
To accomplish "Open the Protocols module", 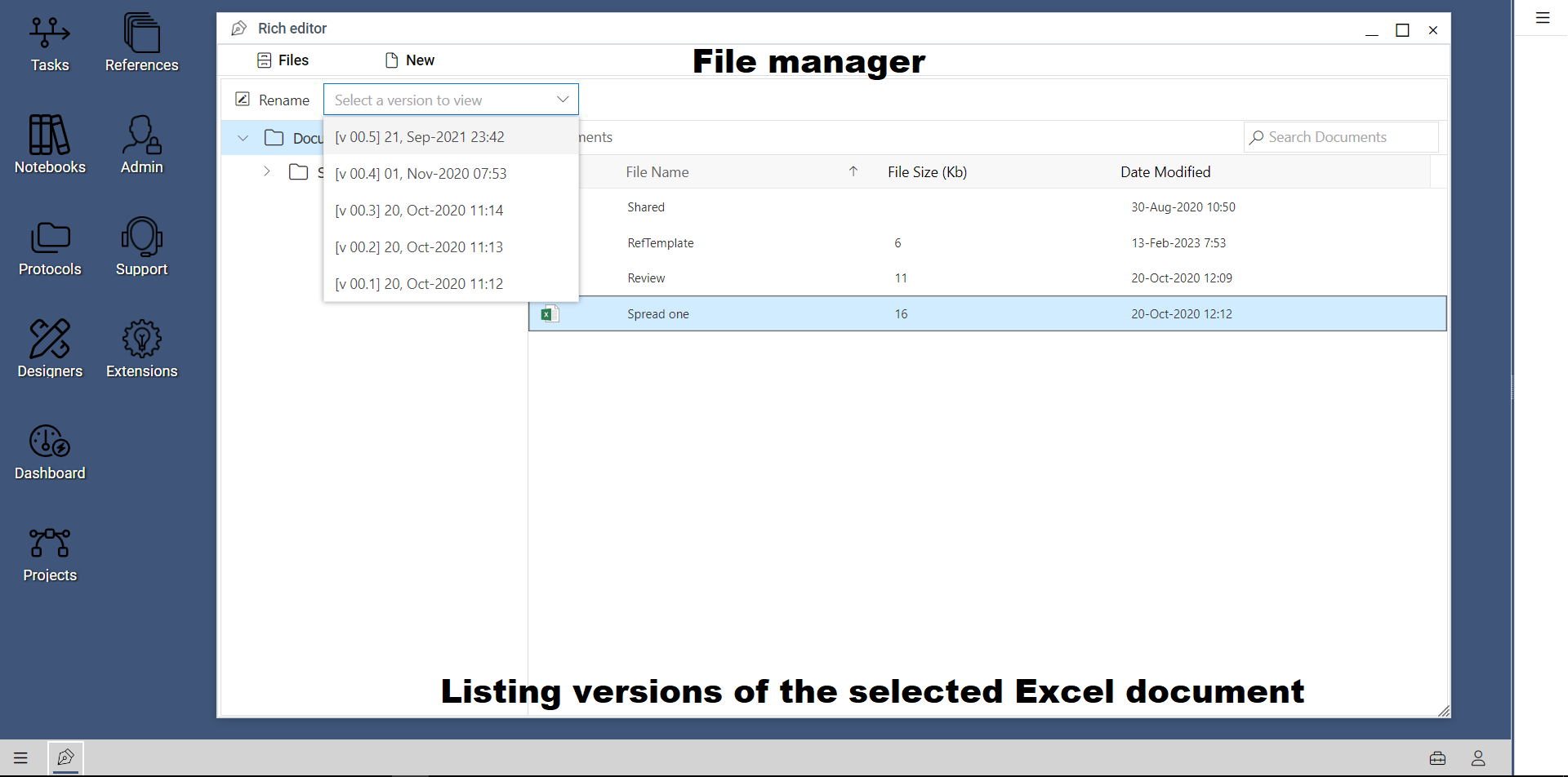I will point(50,248).
